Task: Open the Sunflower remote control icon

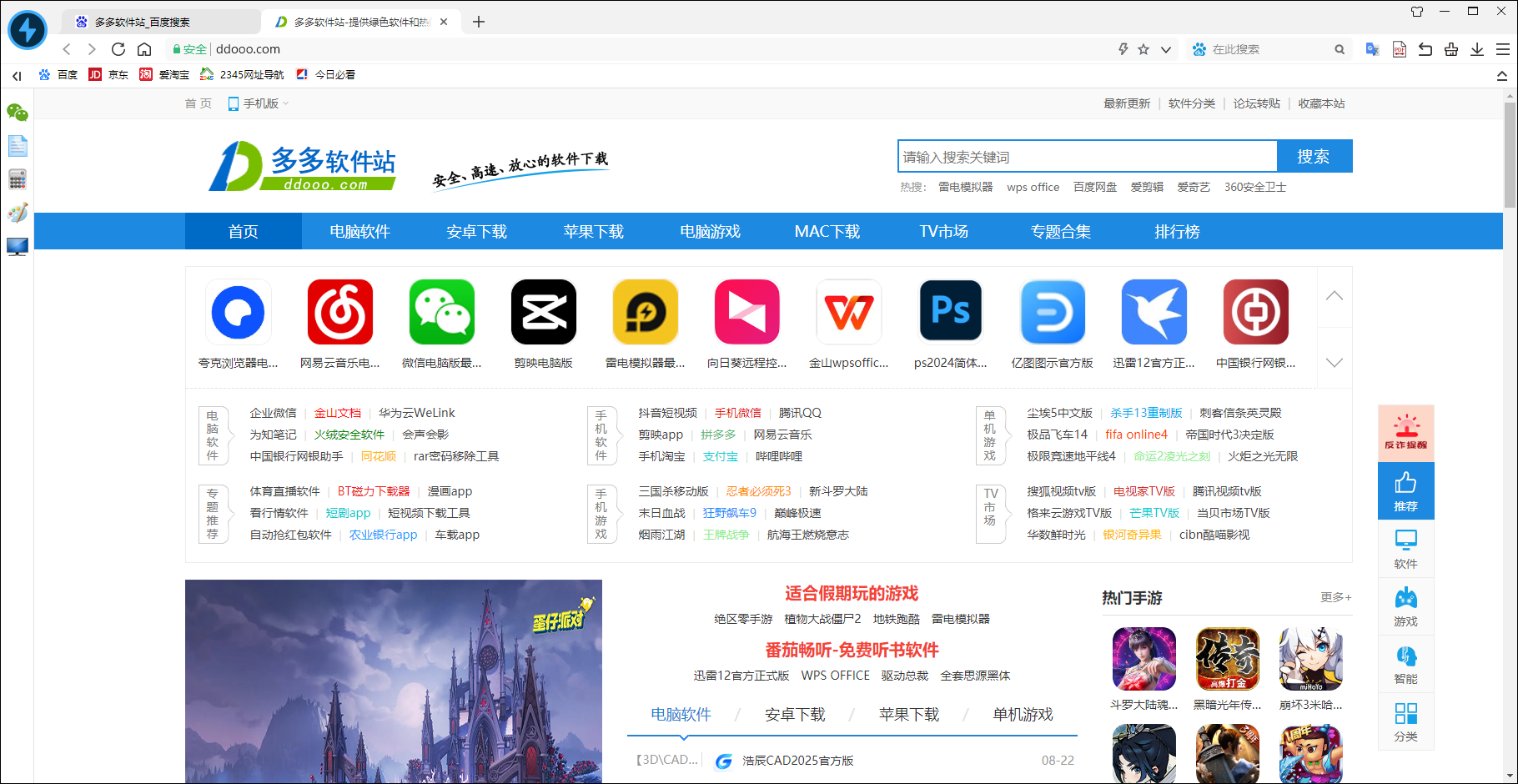Action: click(747, 312)
